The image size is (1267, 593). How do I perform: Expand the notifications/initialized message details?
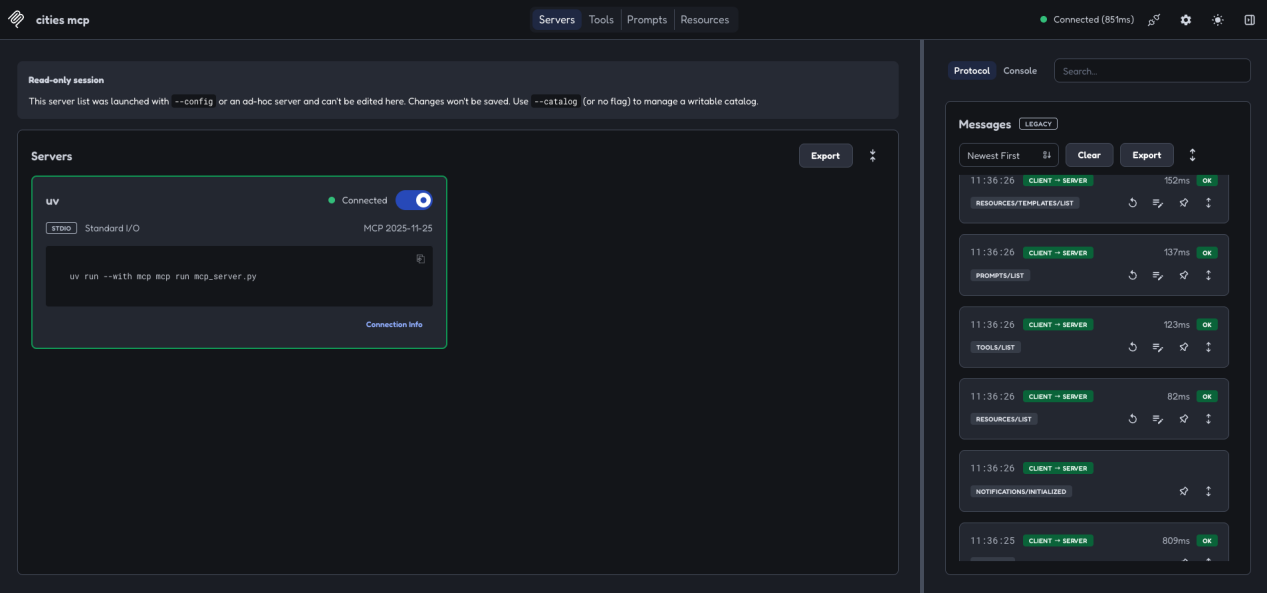click(x=1209, y=491)
